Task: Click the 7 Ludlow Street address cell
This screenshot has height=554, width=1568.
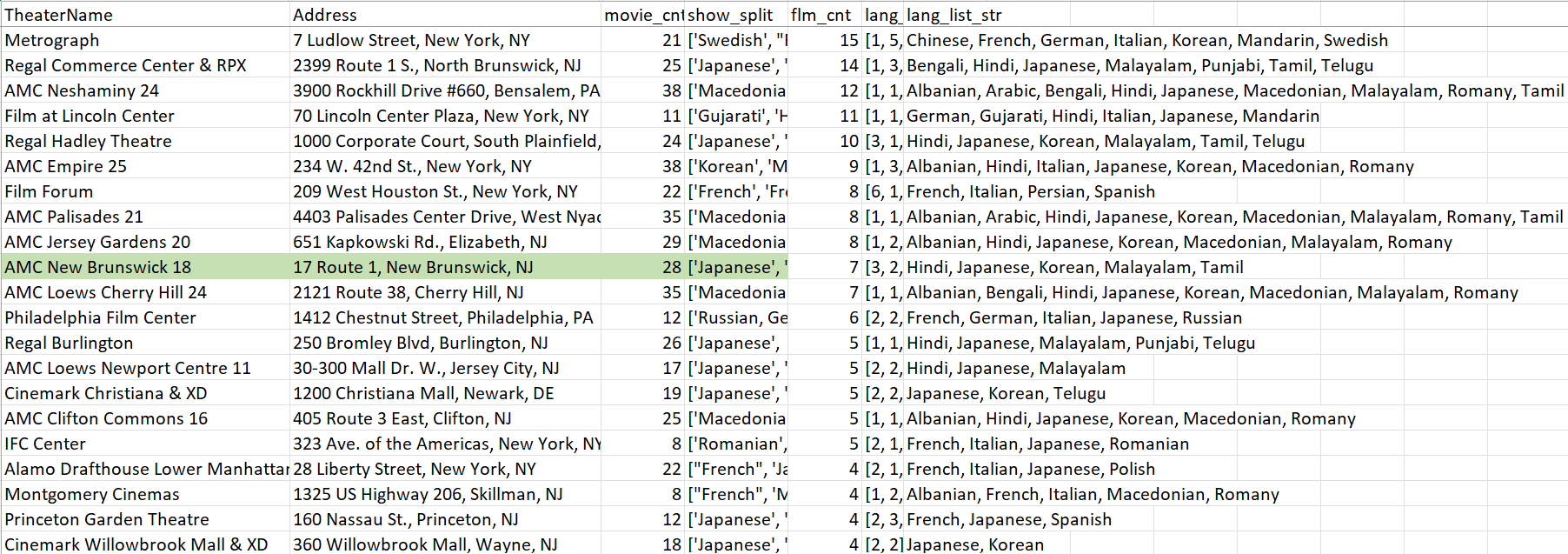Action: tap(411, 40)
